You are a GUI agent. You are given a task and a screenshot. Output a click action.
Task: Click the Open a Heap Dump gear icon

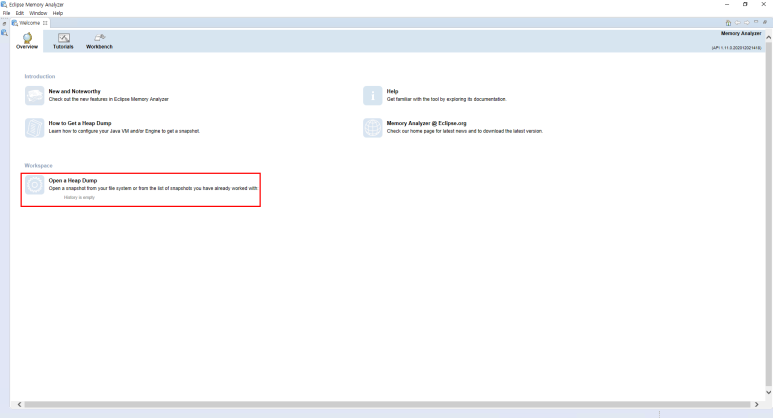[35, 185]
